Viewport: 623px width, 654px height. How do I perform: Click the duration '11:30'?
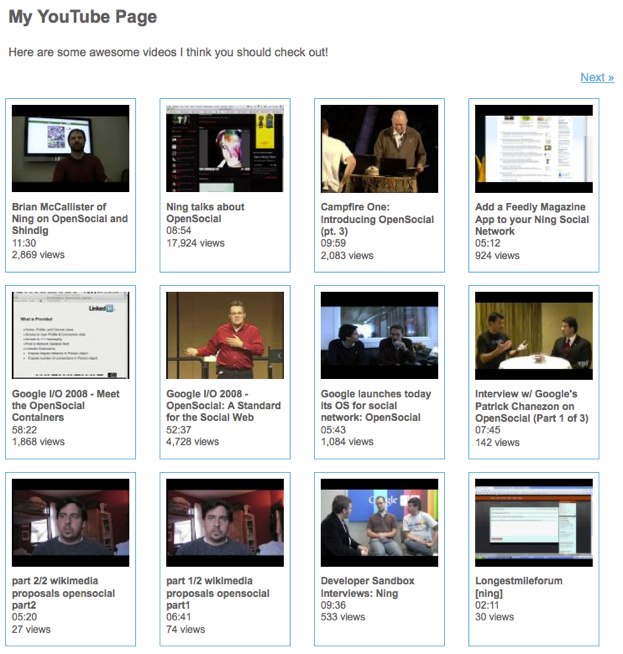(x=24, y=243)
